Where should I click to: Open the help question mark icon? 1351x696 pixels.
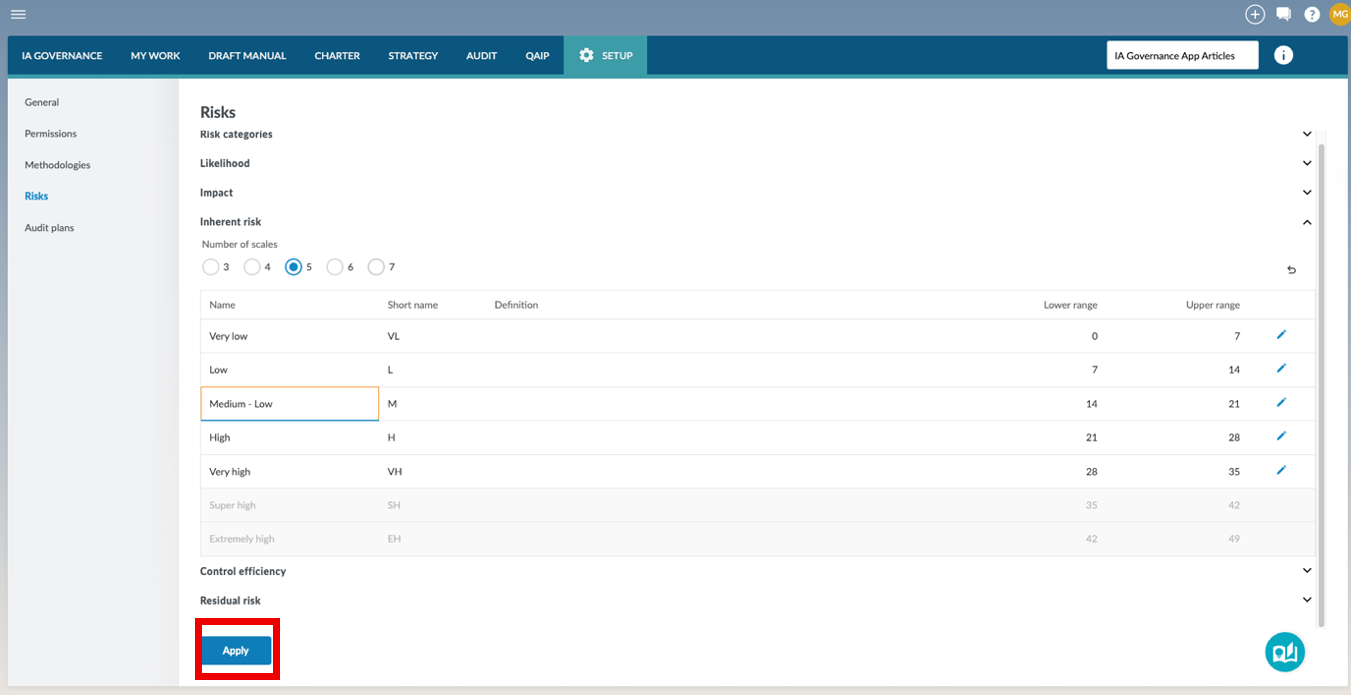click(x=1312, y=14)
